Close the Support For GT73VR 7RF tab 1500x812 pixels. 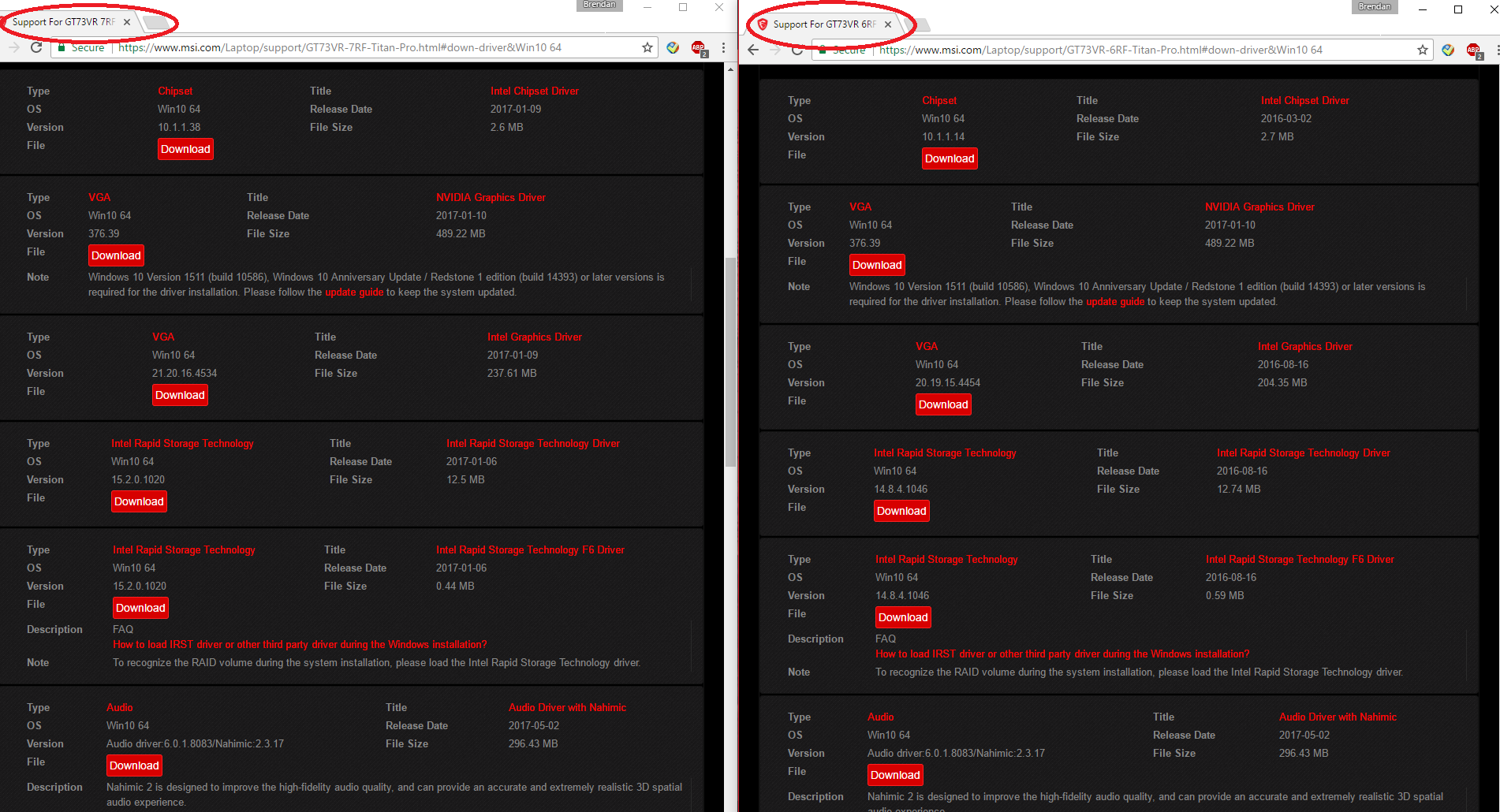pyautogui.click(x=127, y=22)
